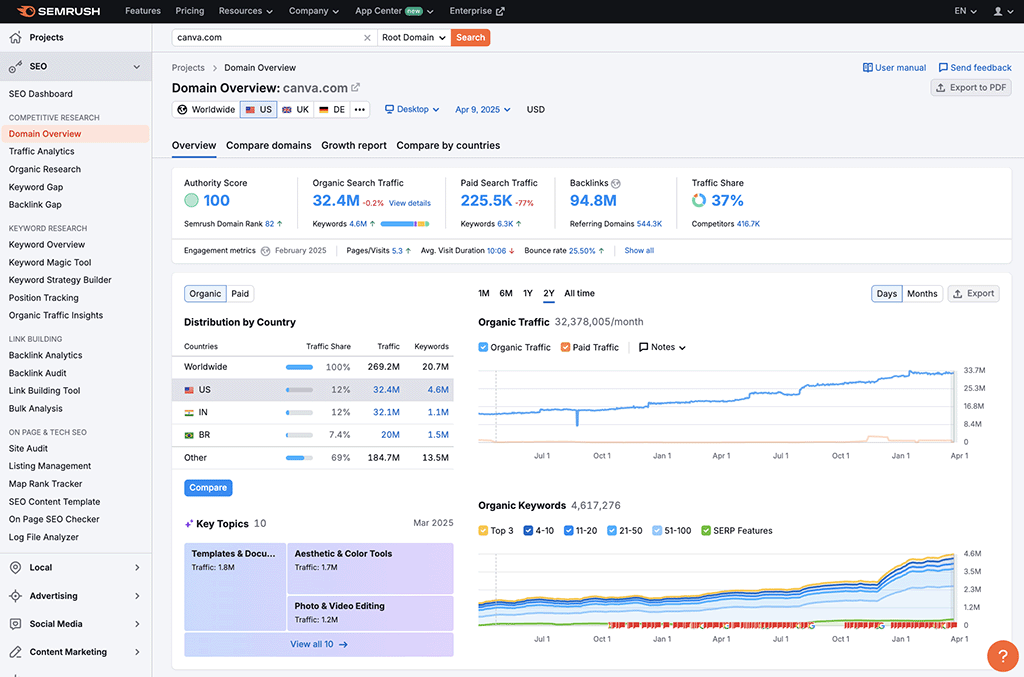Image resolution: width=1024 pixels, height=677 pixels.
Task: Clear the canva.com search field
Action: coord(367,38)
